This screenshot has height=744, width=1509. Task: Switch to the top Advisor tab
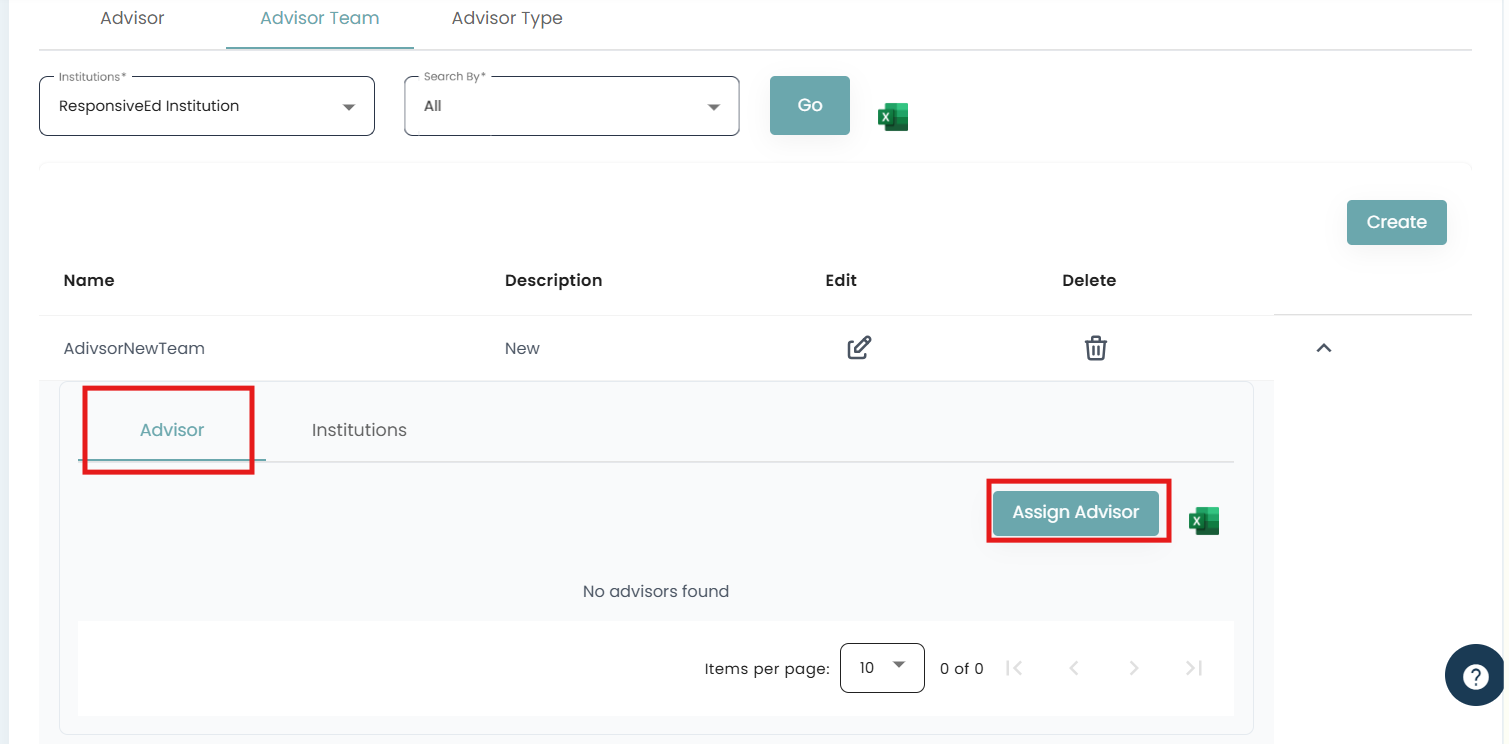(x=132, y=18)
